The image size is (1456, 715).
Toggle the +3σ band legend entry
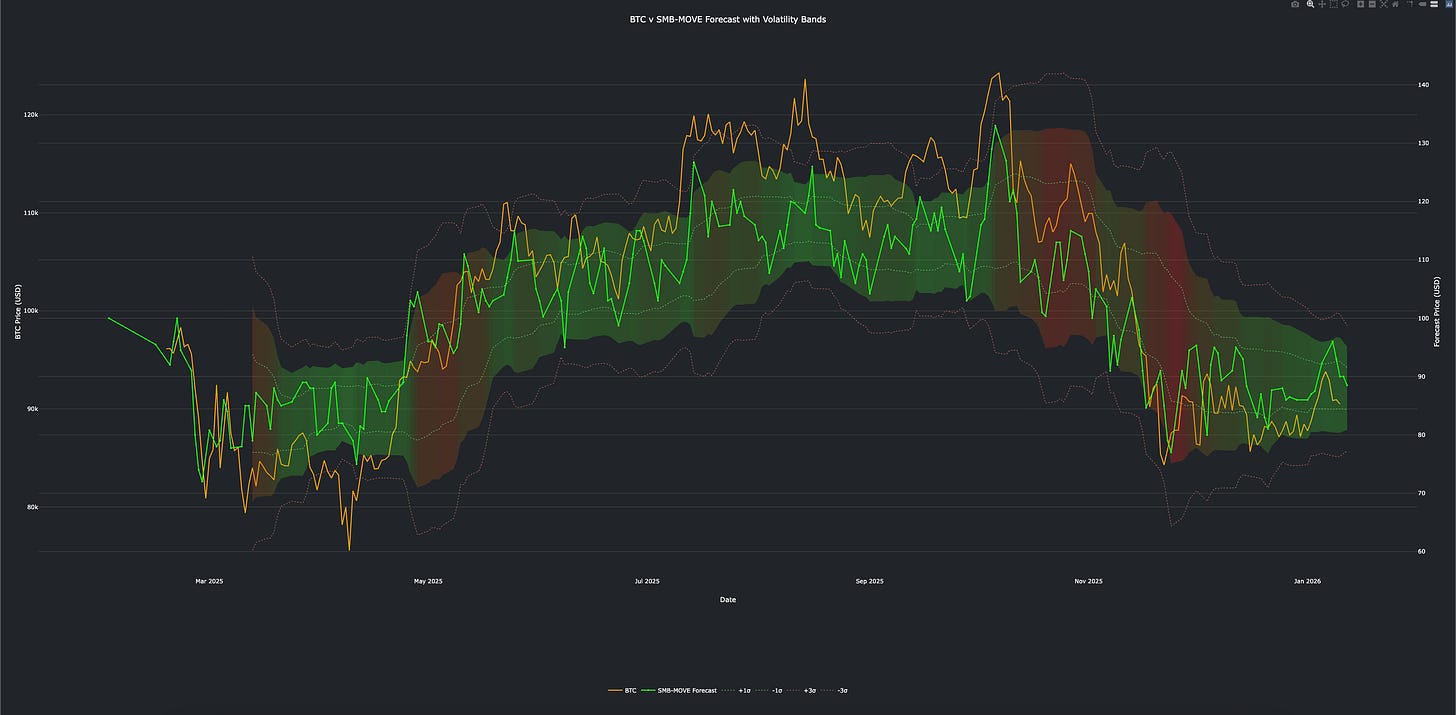point(801,690)
